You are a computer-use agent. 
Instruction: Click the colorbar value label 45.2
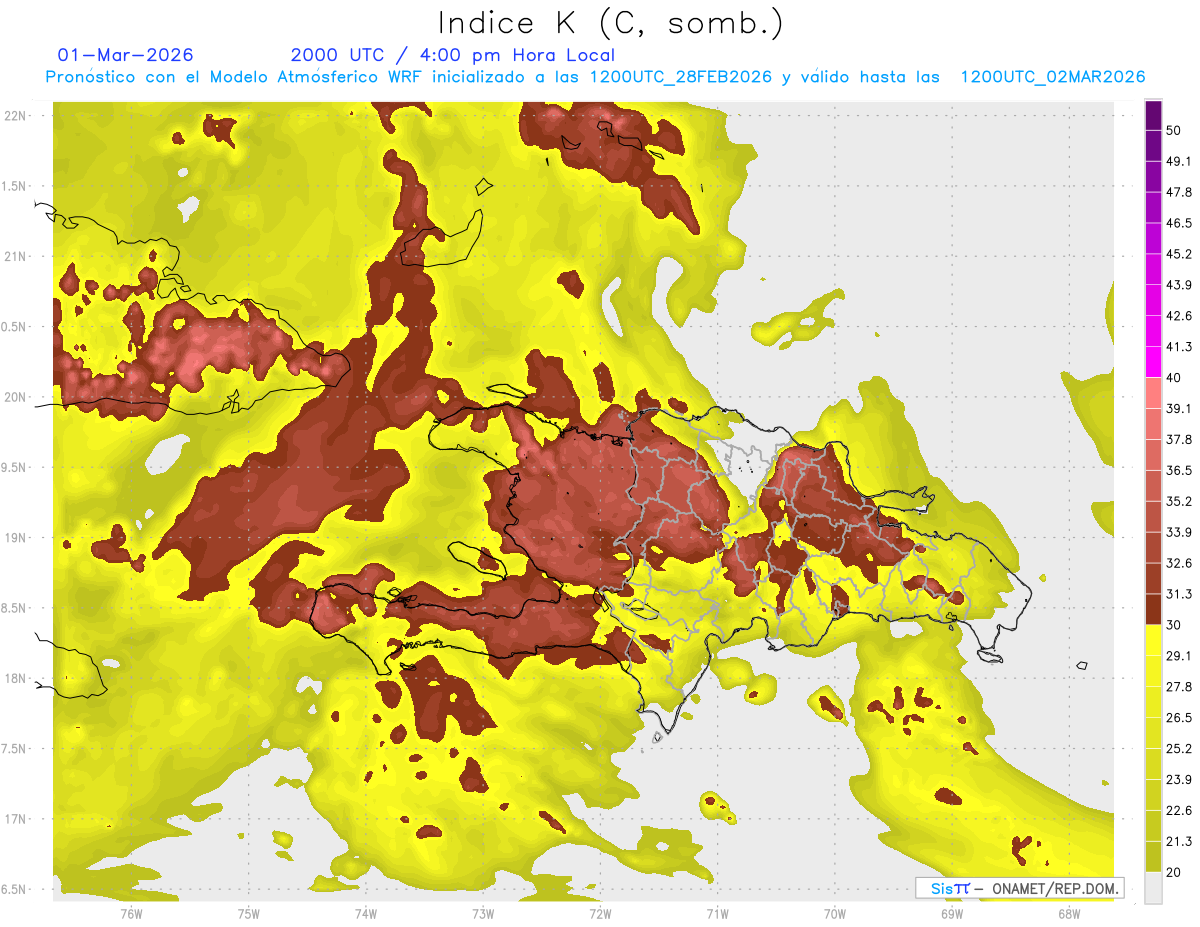[1178, 254]
